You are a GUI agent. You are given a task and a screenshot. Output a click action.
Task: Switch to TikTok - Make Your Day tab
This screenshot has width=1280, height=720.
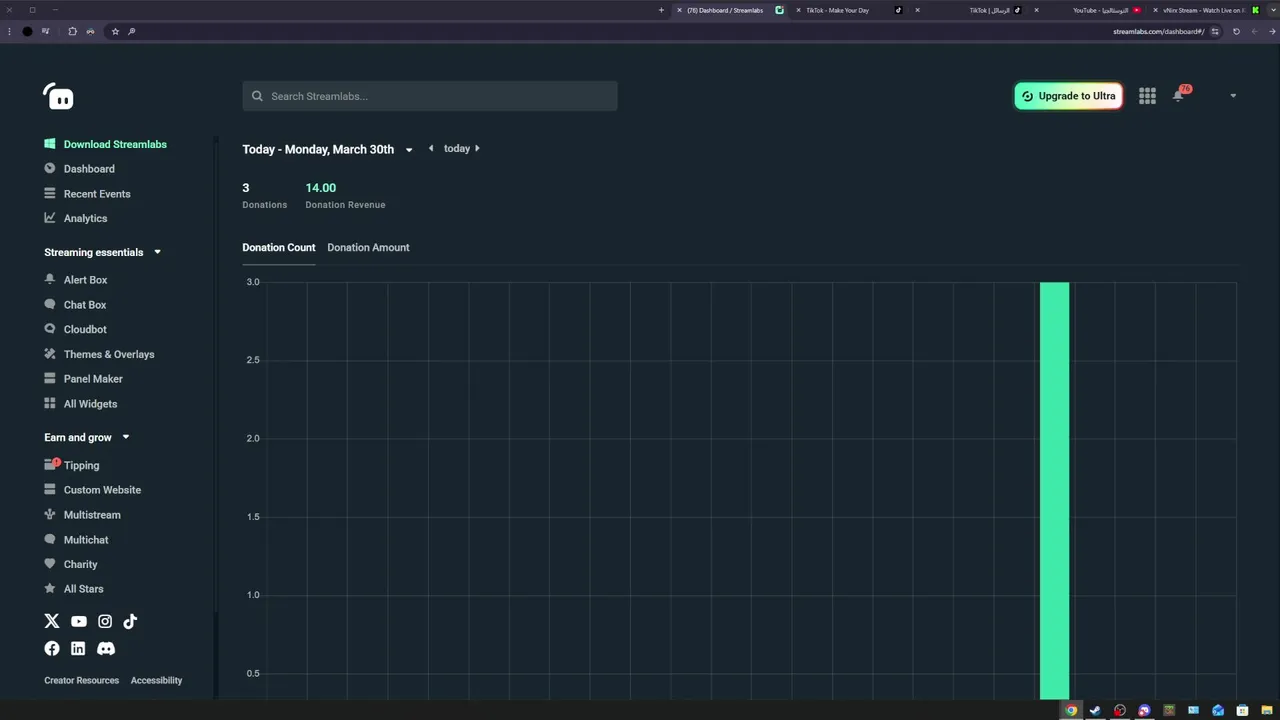850,10
